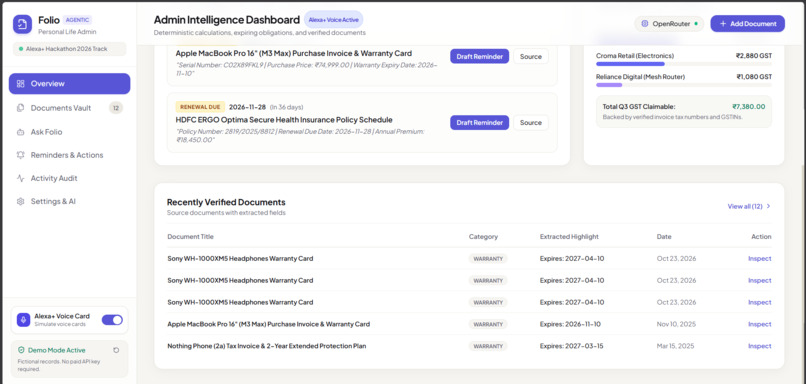
Task: Click the Date column header
Action: pyautogui.click(x=664, y=236)
